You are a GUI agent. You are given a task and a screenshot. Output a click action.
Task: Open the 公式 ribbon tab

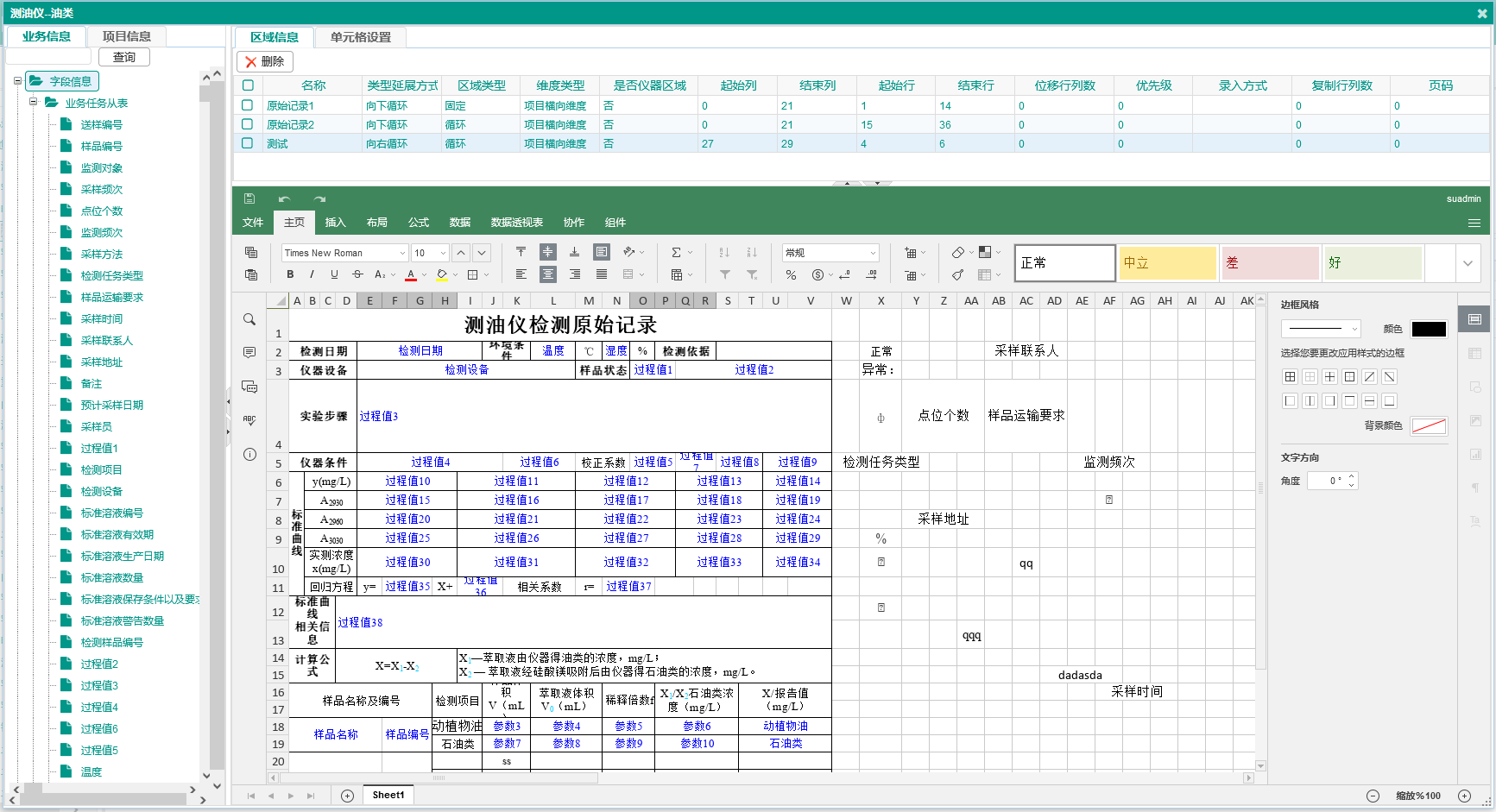(x=419, y=223)
